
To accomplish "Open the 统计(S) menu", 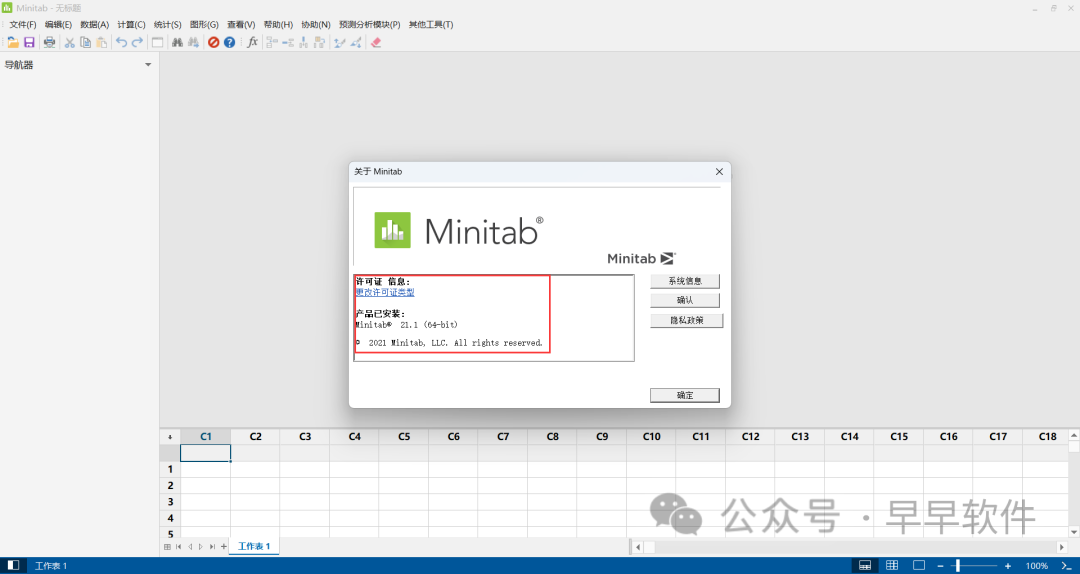I will 168,24.
